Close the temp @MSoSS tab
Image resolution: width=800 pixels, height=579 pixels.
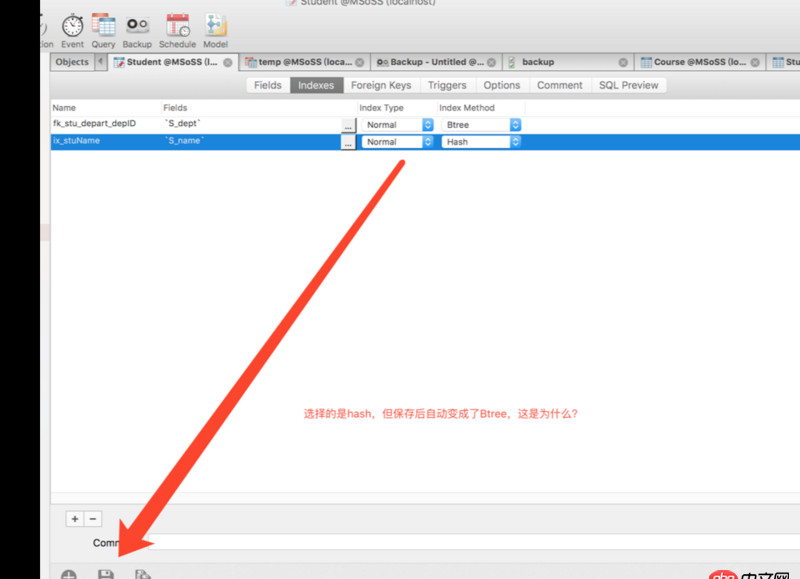[x=360, y=62]
